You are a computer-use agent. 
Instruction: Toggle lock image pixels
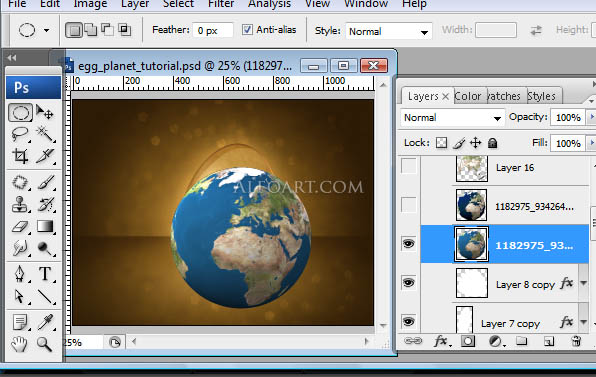[x=459, y=143]
